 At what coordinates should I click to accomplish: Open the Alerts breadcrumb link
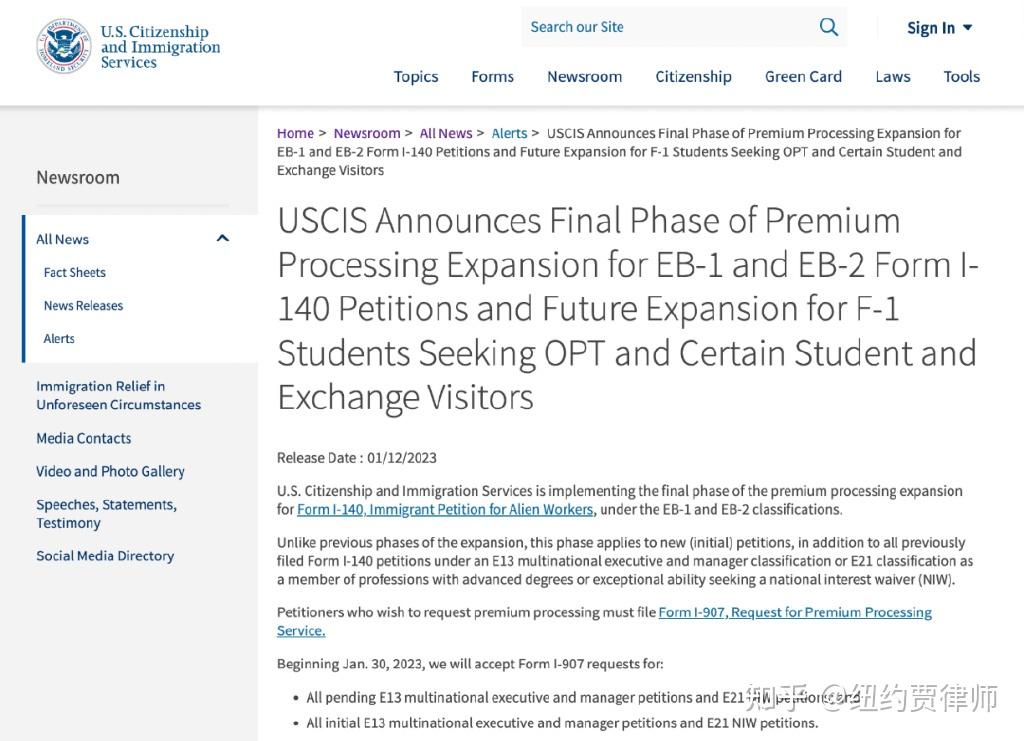[x=509, y=133]
